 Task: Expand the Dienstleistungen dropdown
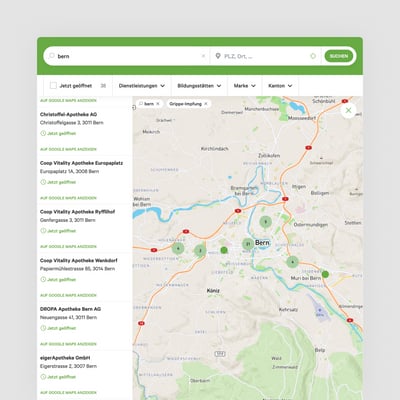142,86
